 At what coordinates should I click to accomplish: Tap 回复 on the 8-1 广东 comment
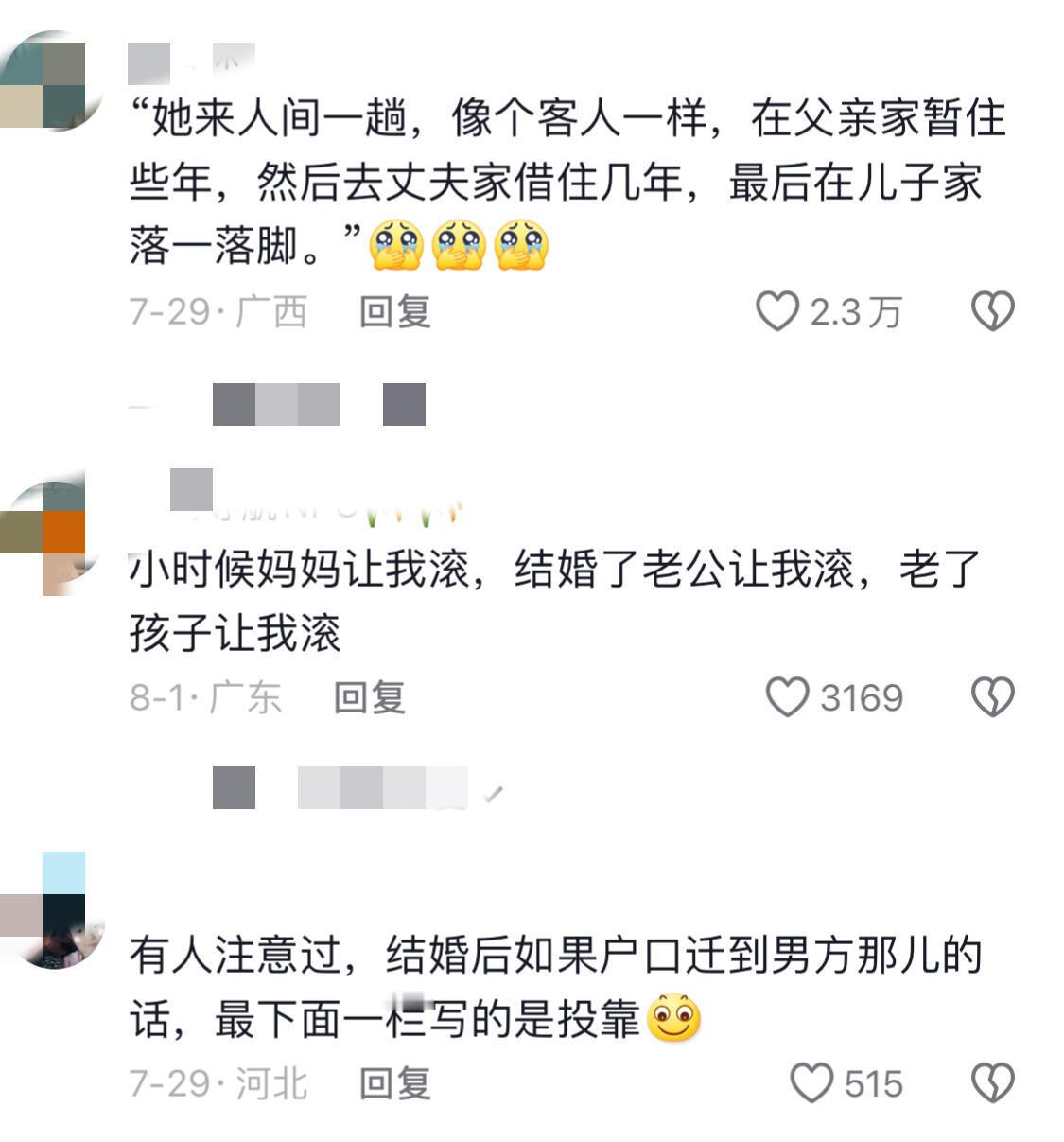coord(370,697)
